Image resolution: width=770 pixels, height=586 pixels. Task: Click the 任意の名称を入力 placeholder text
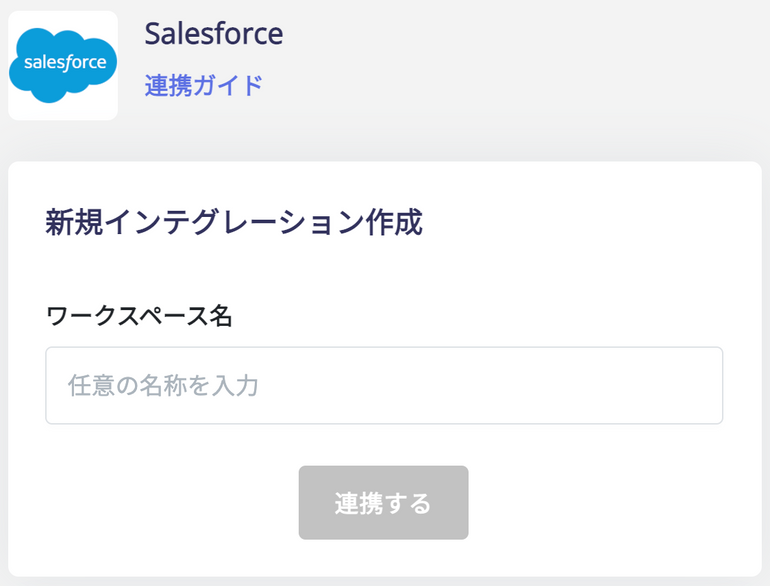click(163, 386)
